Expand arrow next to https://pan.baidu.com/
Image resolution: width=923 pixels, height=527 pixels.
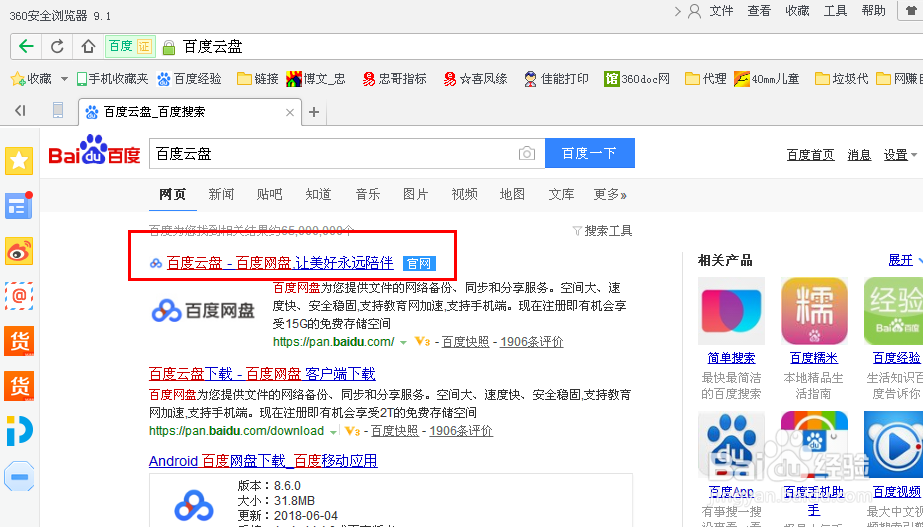click(403, 343)
